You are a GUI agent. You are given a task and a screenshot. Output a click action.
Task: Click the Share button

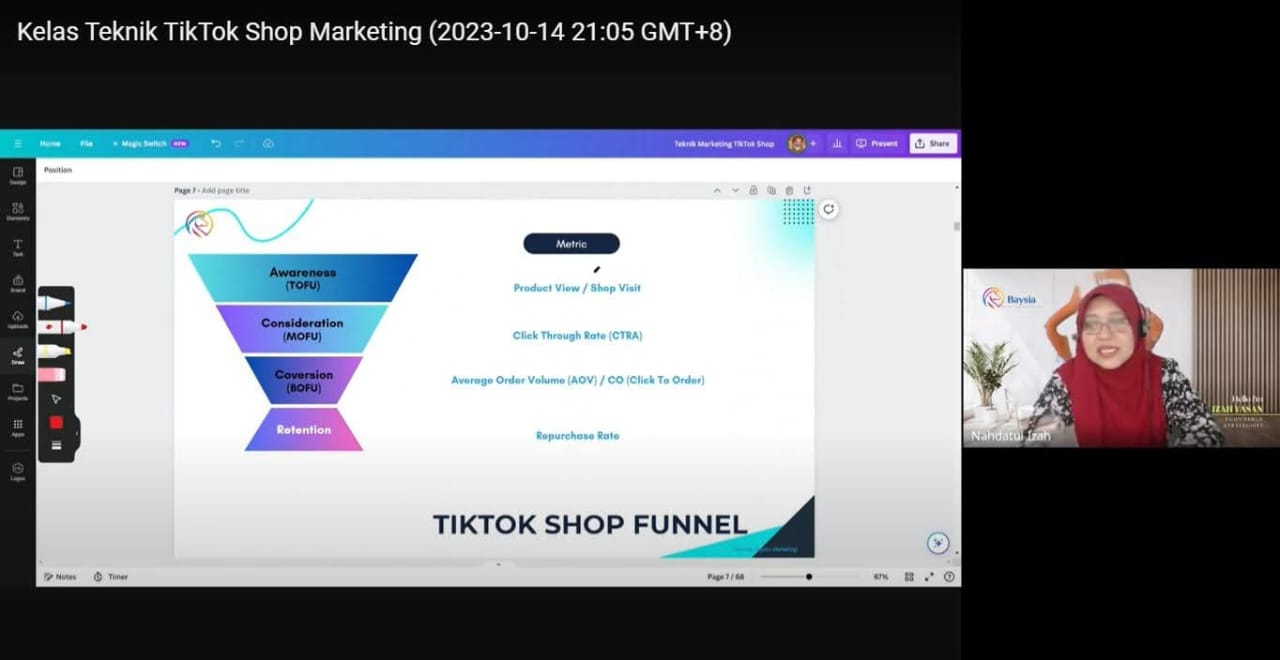[x=933, y=144]
